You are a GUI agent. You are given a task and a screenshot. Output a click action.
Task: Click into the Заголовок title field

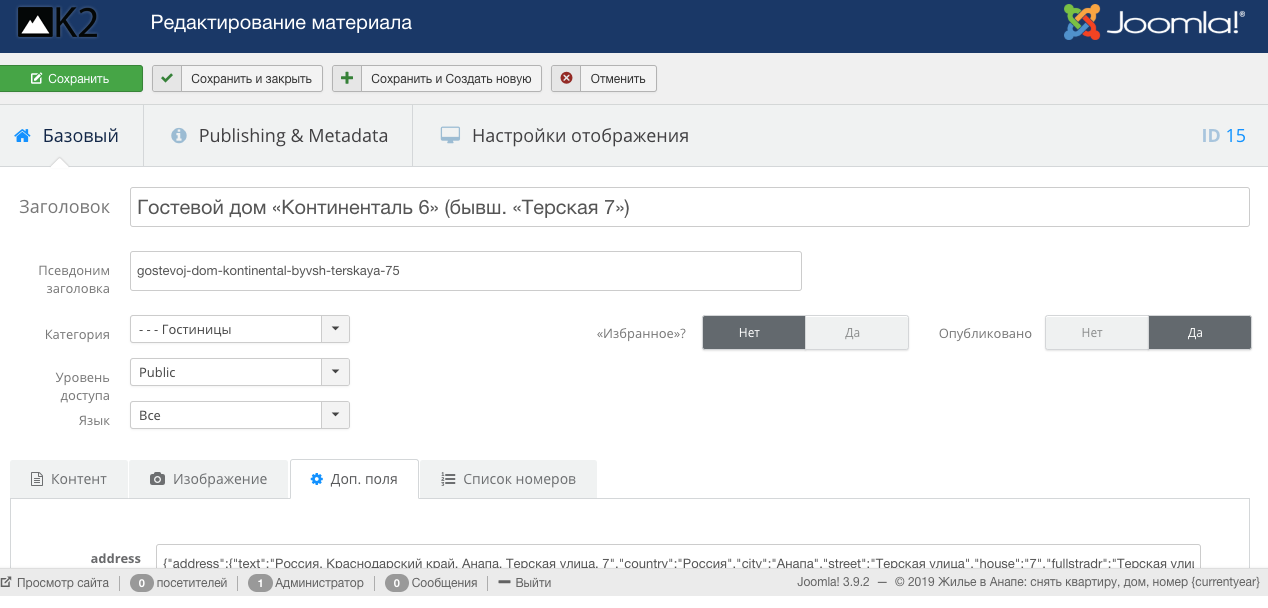tap(690, 207)
